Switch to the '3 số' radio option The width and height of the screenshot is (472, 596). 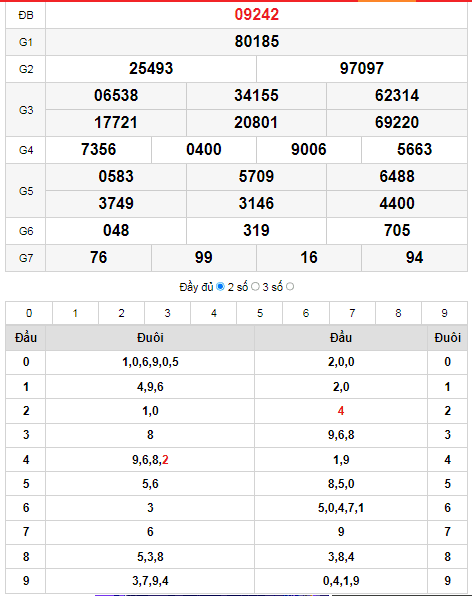290,287
